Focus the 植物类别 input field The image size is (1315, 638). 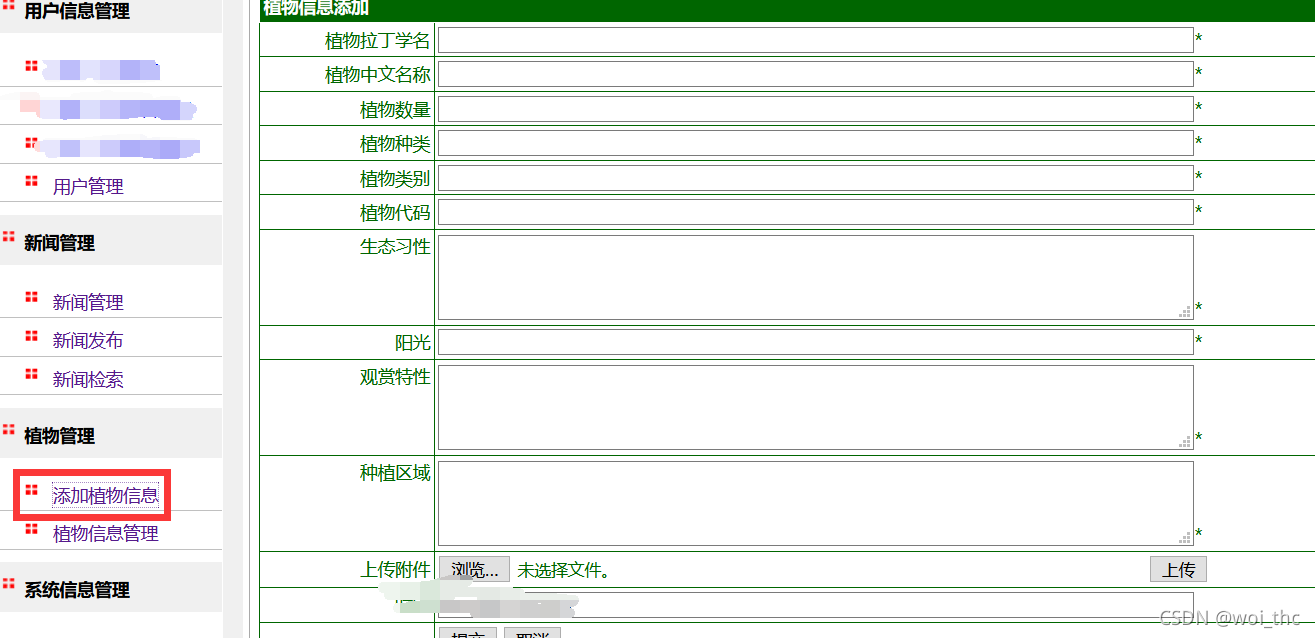click(815, 178)
